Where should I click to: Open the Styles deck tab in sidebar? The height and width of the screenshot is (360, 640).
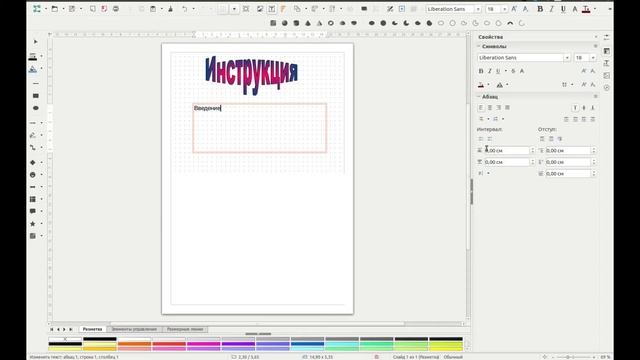(607, 63)
